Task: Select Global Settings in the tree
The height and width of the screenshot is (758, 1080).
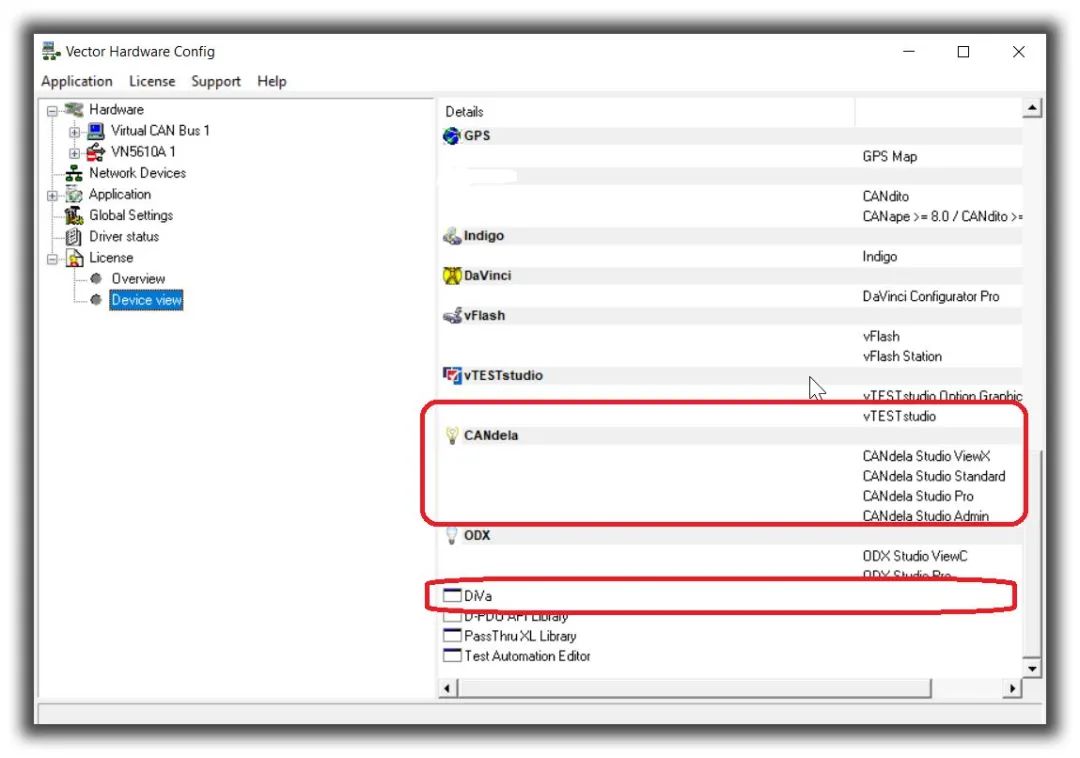Action: coord(131,215)
